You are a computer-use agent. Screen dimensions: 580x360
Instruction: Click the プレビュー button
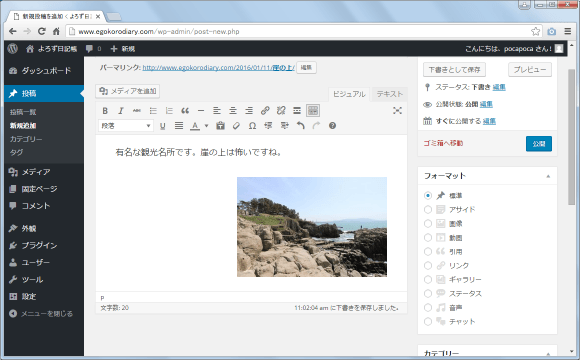pyautogui.click(x=530, y=70)
